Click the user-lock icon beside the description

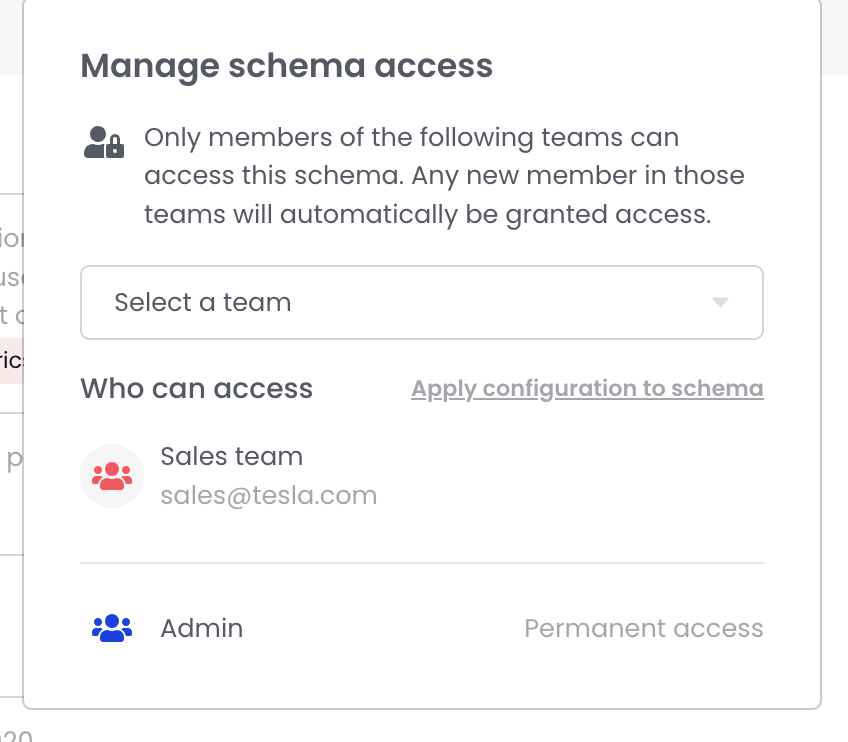104,142
